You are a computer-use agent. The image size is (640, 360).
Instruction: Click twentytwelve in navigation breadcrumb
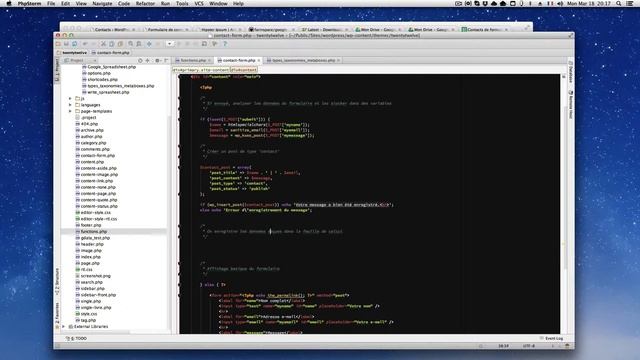tap(74, 53)
